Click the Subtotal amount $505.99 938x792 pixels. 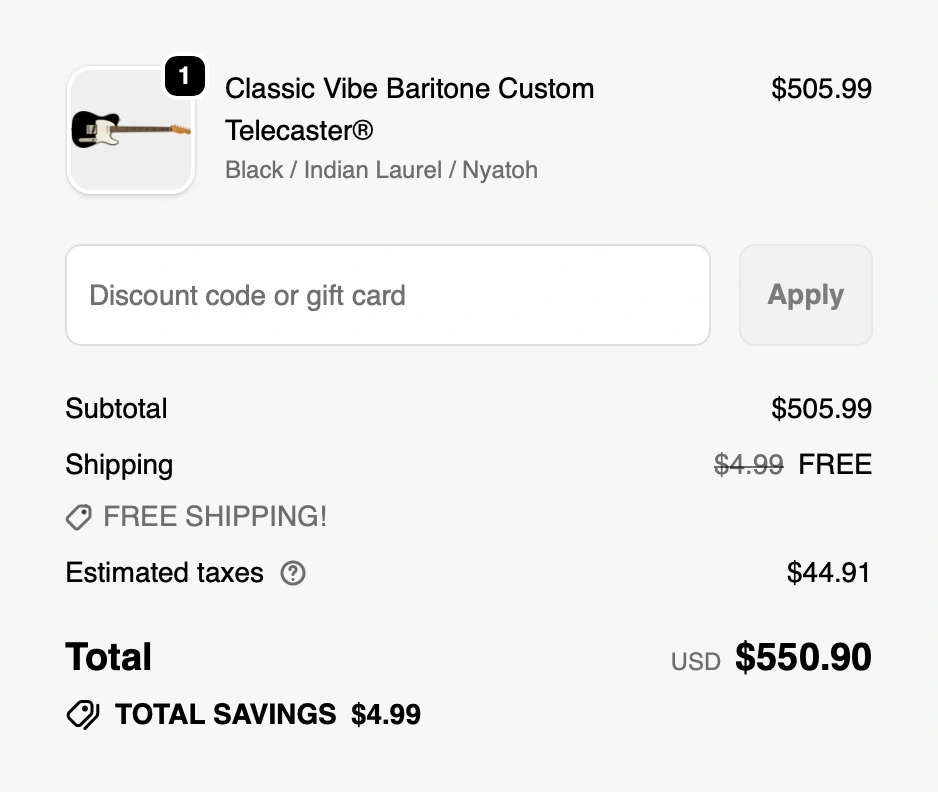[x=821, y=408]
